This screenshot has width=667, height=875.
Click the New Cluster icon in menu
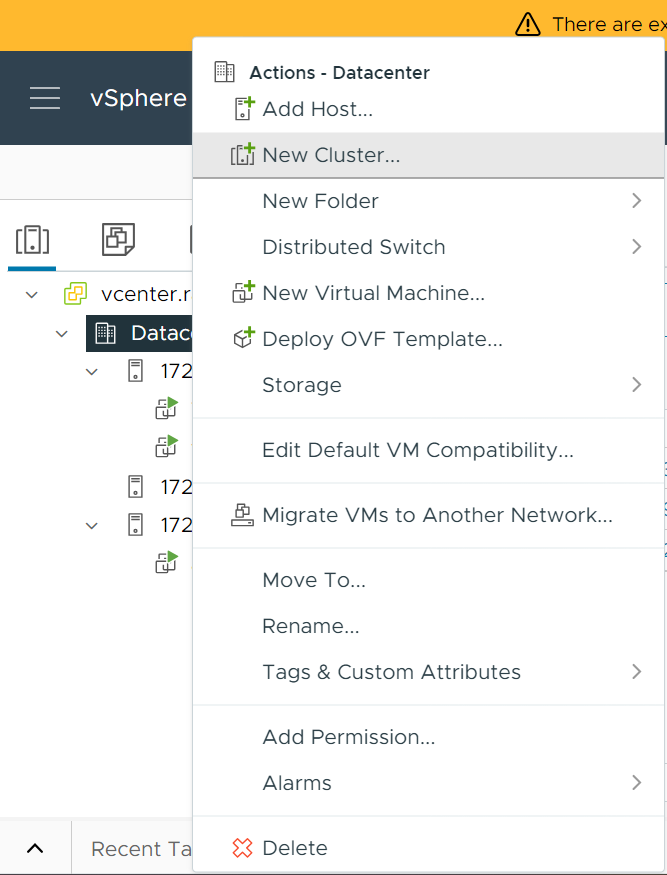click(x=243, y=155)
